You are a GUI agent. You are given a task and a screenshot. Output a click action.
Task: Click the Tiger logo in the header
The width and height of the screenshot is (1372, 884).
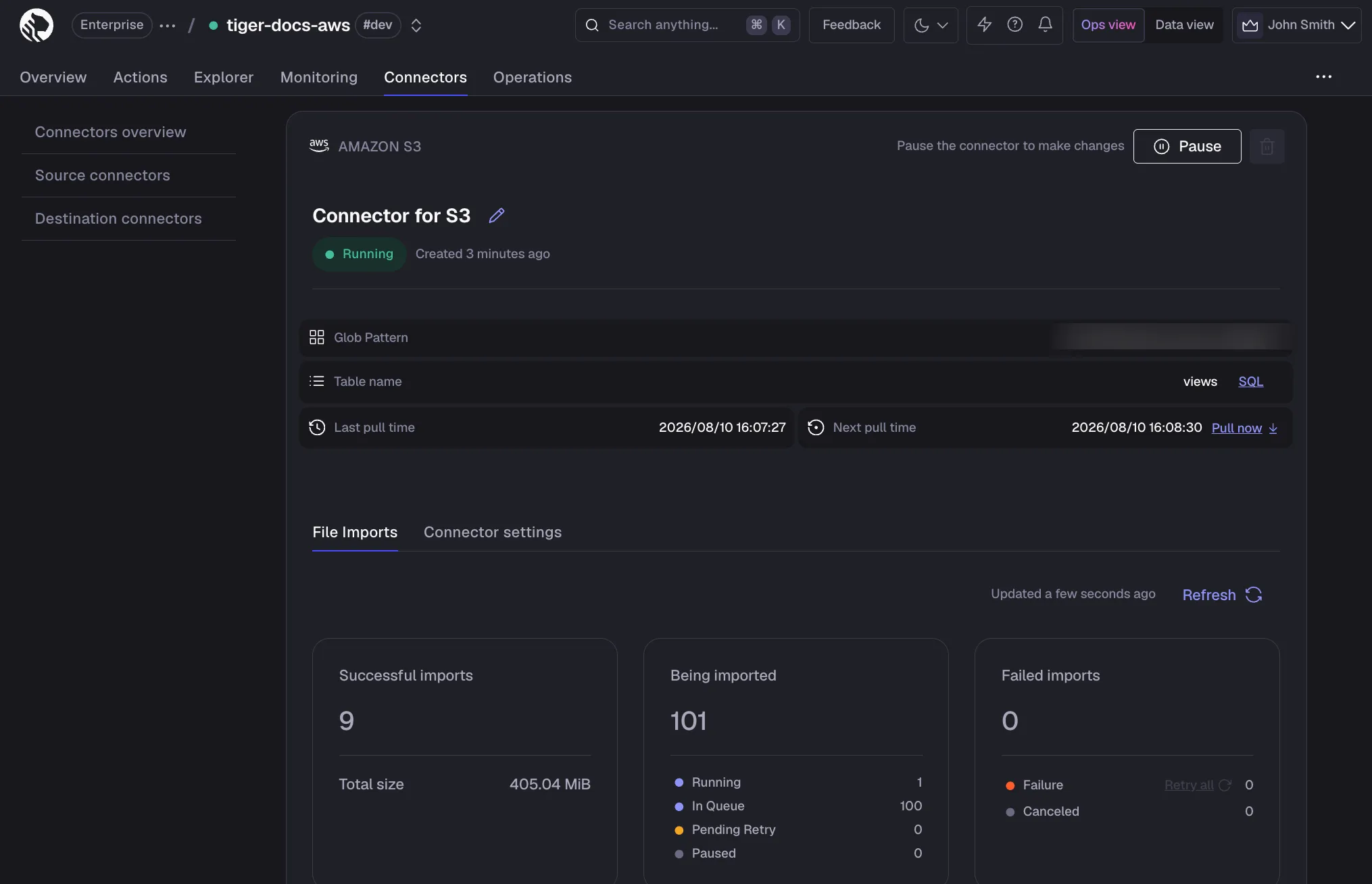(36, 25)
